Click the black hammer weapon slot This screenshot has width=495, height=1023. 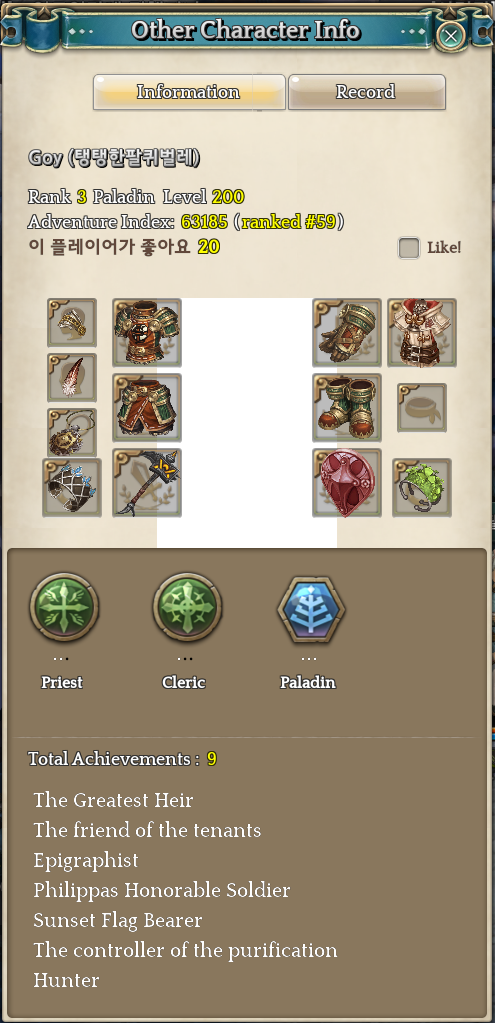click(x=147, y=483)
